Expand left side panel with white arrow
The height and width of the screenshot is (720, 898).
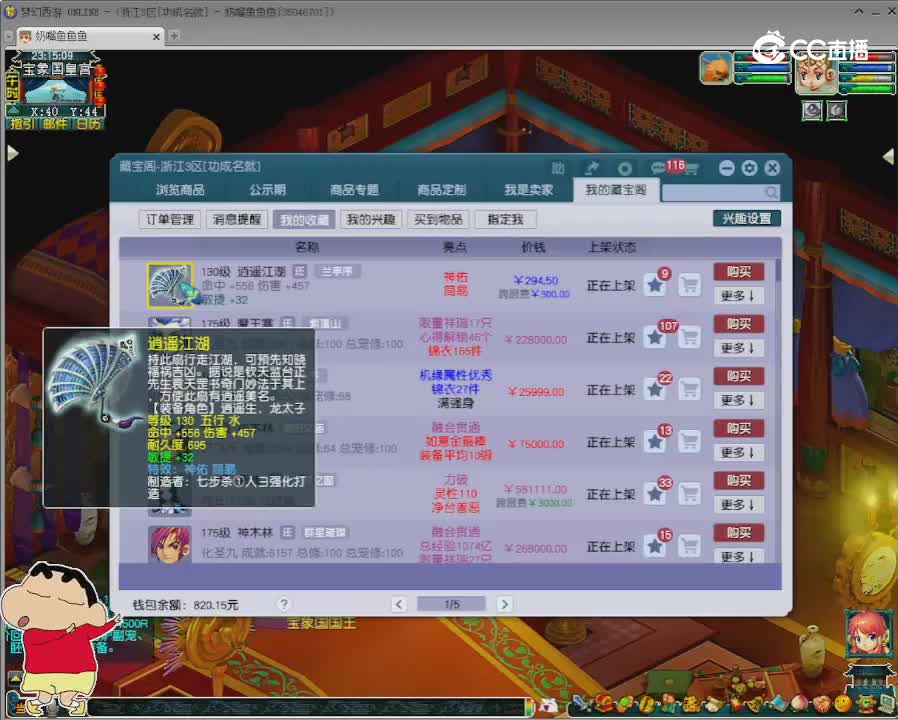point(13,153)
